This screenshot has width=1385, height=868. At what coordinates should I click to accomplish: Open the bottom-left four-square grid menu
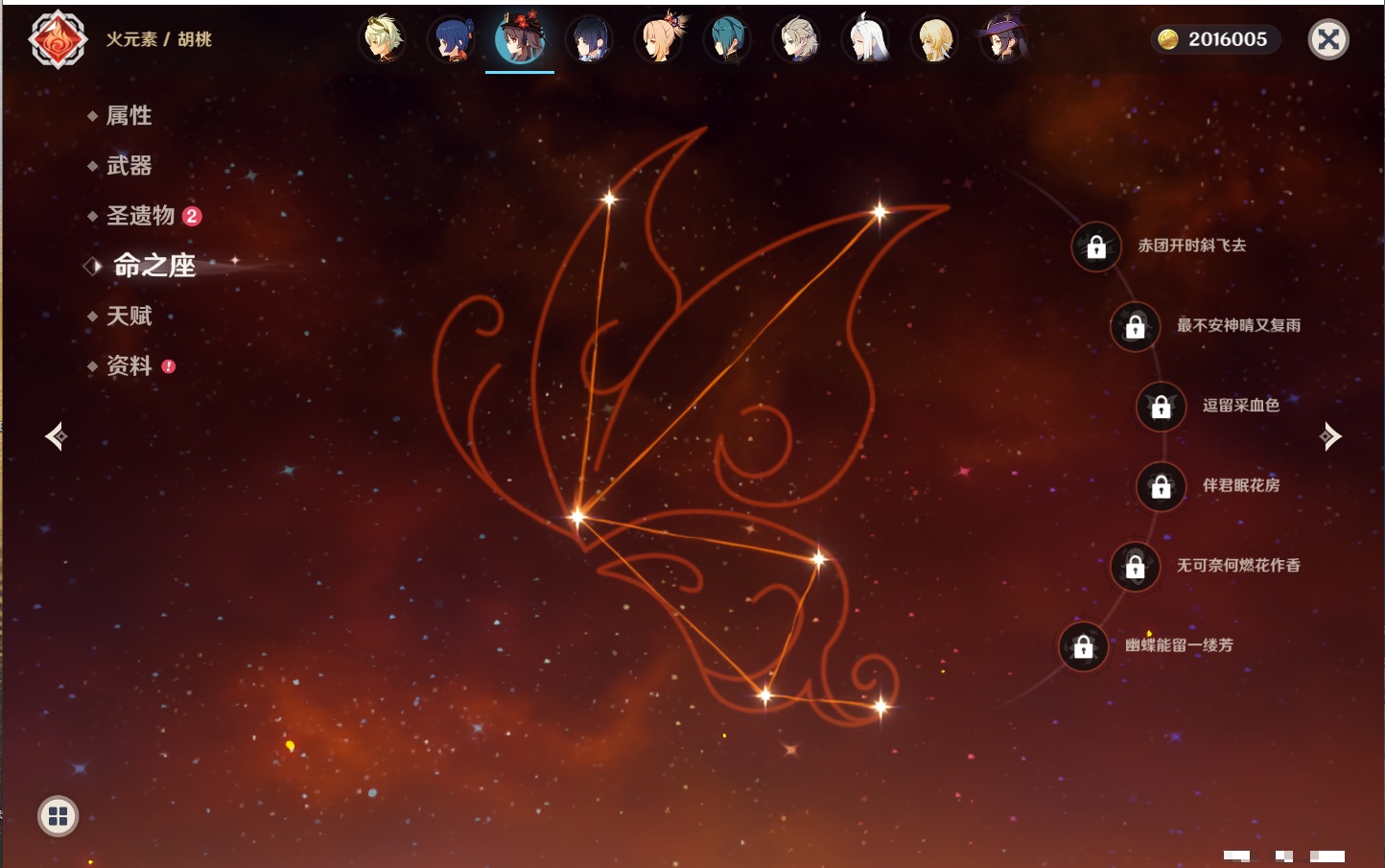coord(58,816)
